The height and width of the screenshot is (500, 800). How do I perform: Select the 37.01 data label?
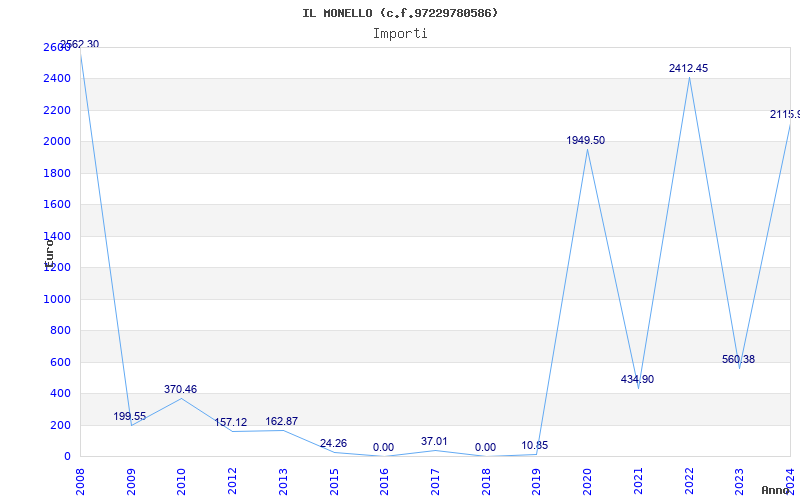[434, 441]
